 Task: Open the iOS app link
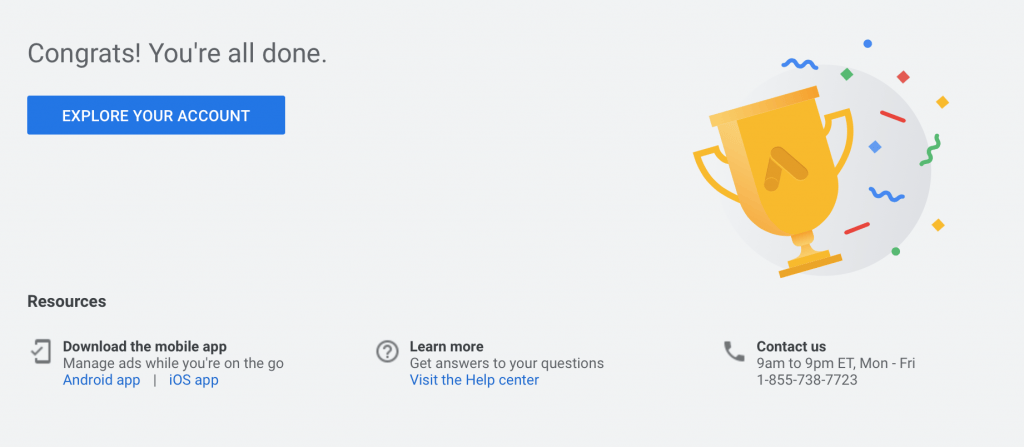(193, 380)
